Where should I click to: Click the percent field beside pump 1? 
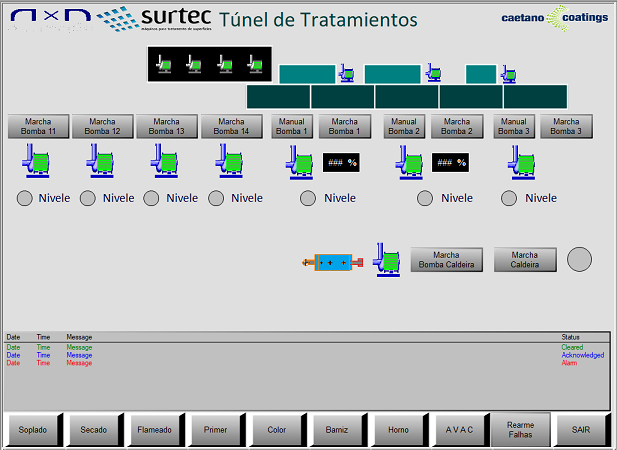(341, 161)
